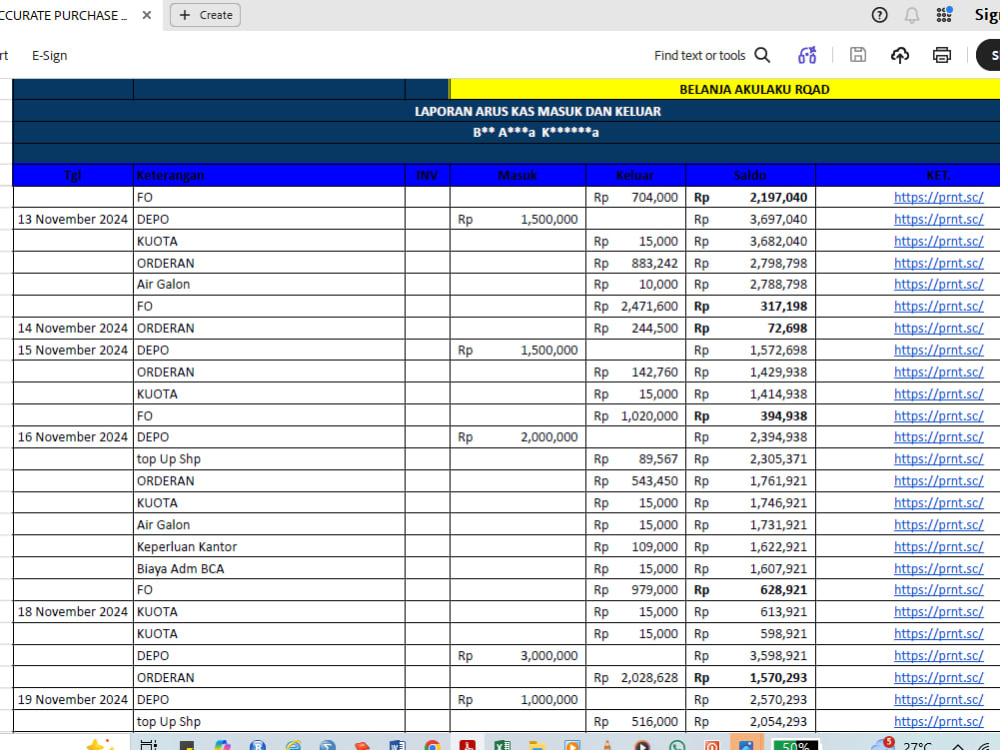Screen dimensions: 1000x750
Task: Click the search magnifier icon
Action: (762, 55)
